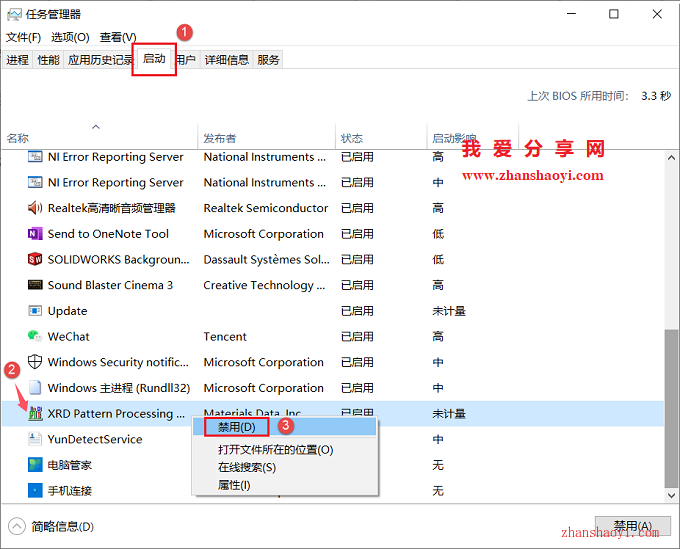The height and width of the screenshot is (549, 680).
Task: Click the Realtek audio manager speaker icon
Action: coord(36,208)
